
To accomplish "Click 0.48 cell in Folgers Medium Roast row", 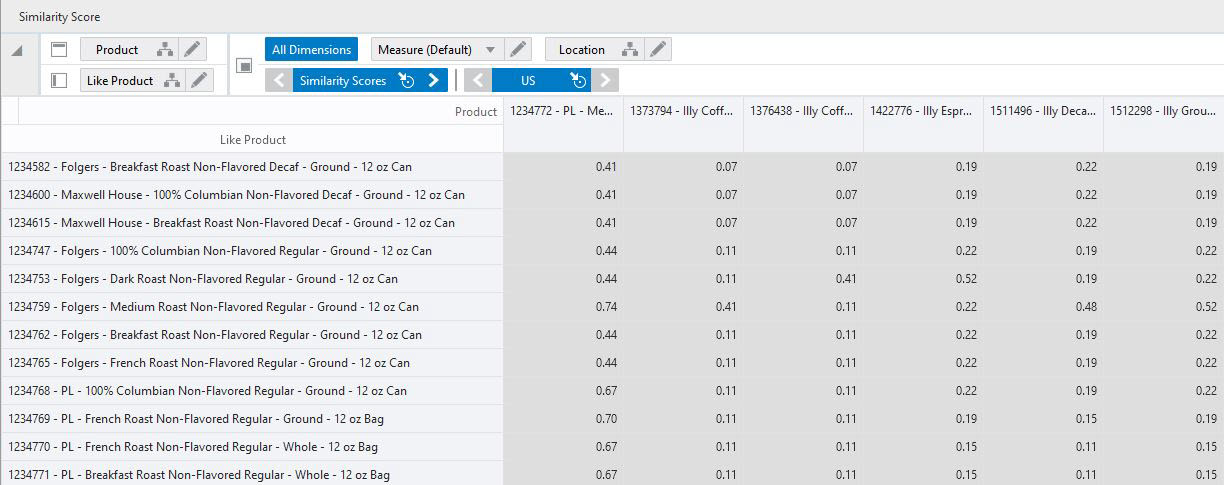I will pyautogui.click(x=1043, y=307).
